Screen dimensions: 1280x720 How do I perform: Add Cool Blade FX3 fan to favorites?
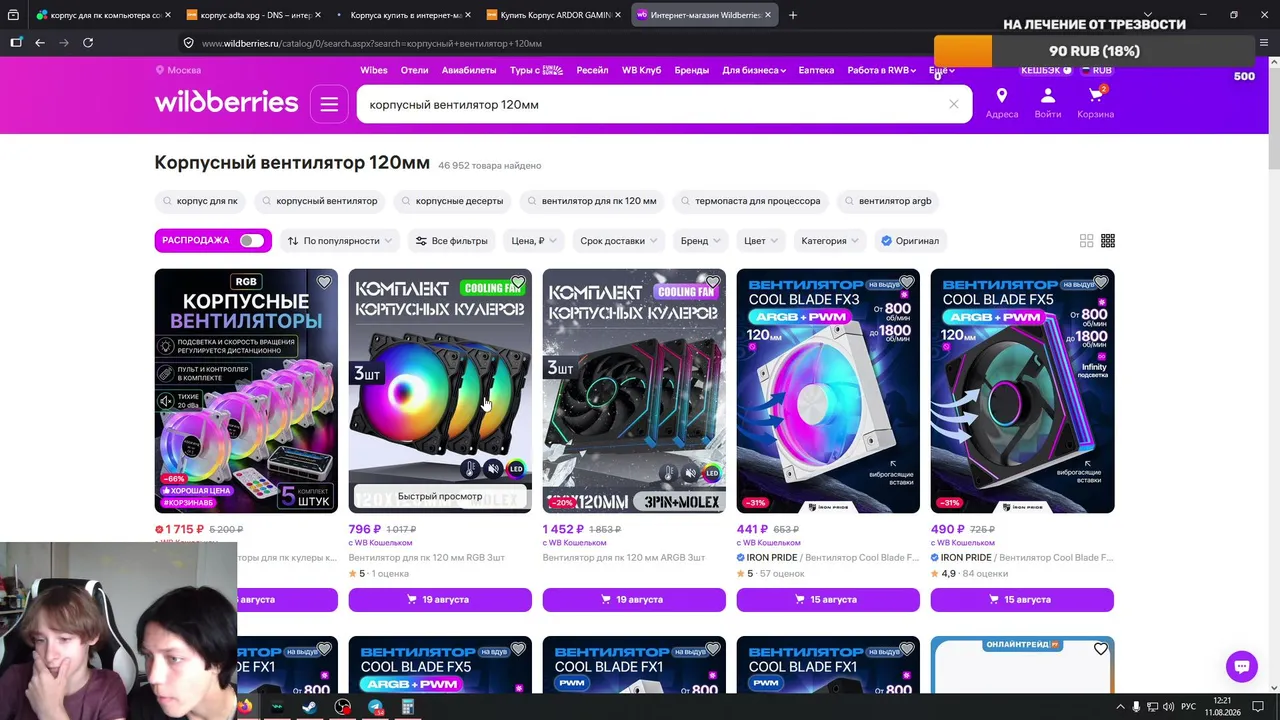click(x=906, y=283)
